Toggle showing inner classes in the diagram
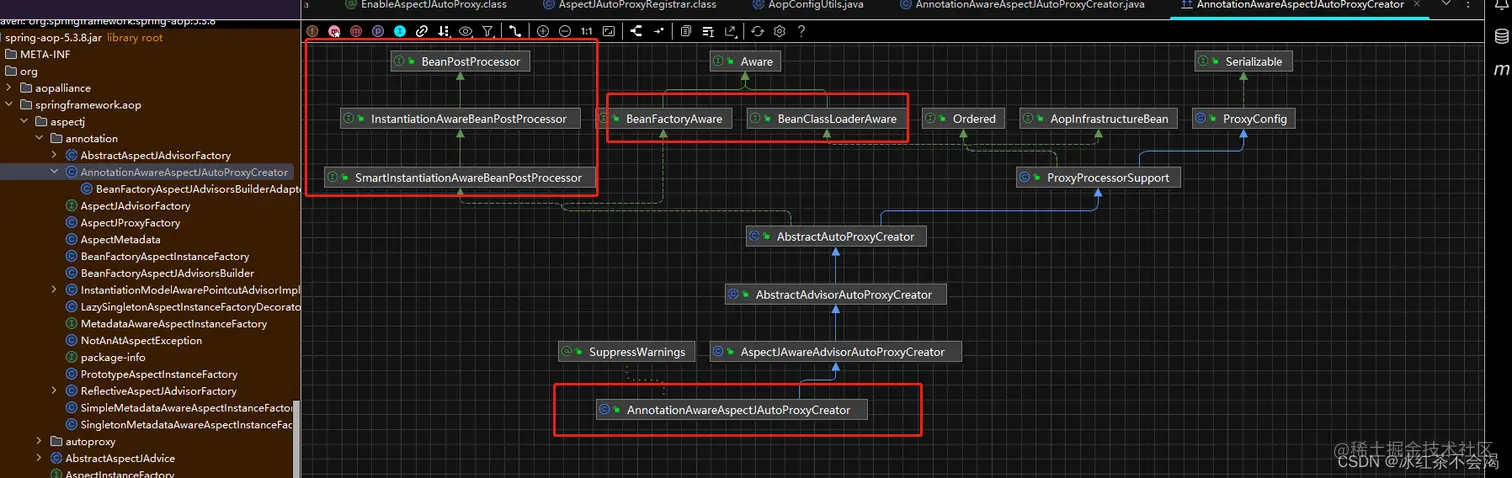 (400, 32)
